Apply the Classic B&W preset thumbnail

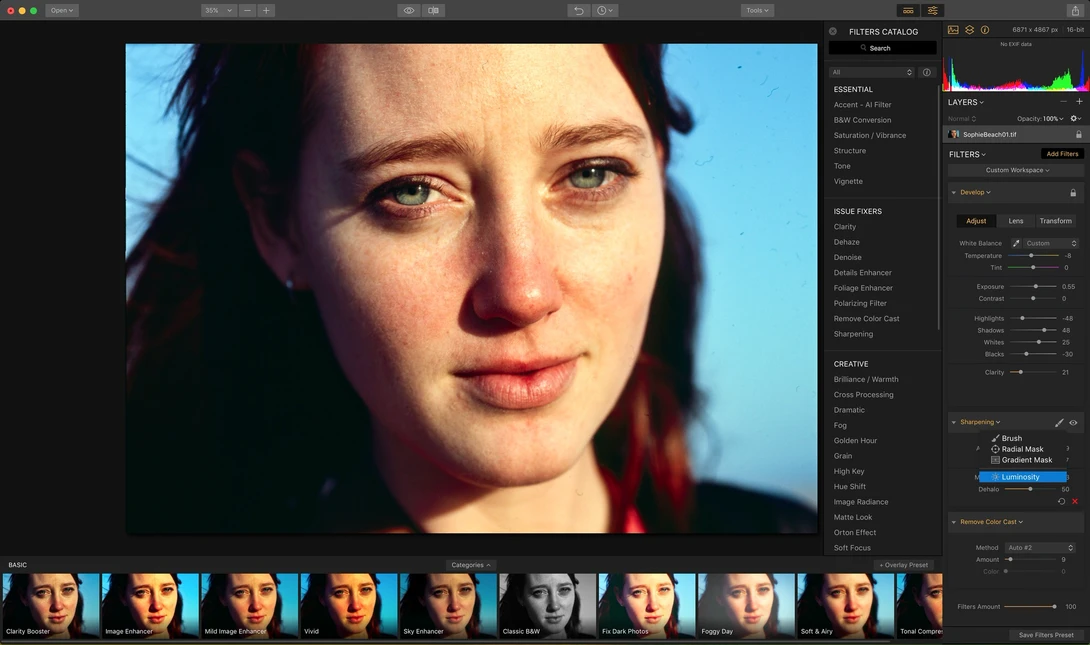547,605
